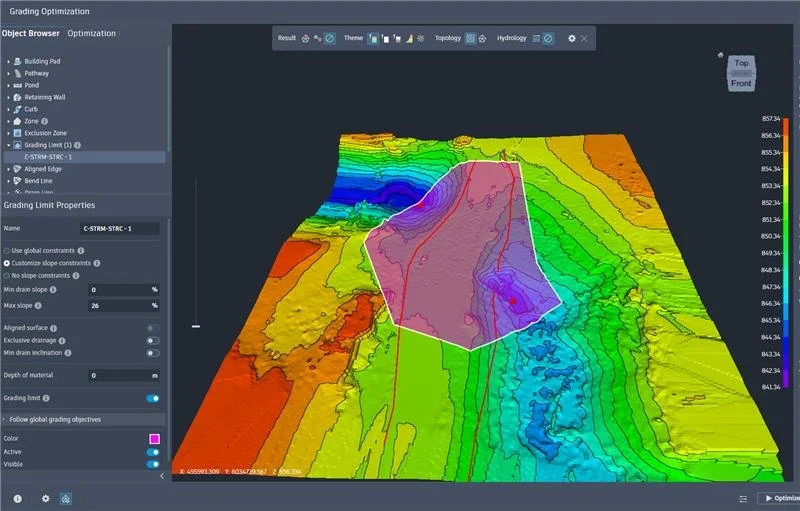Toggle the Grading limit switch

pyautogui.click(x=153, y=398)
